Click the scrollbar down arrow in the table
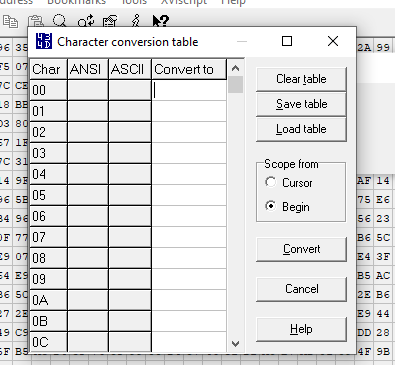Screen dimensions: 395x365 (235, 344)
